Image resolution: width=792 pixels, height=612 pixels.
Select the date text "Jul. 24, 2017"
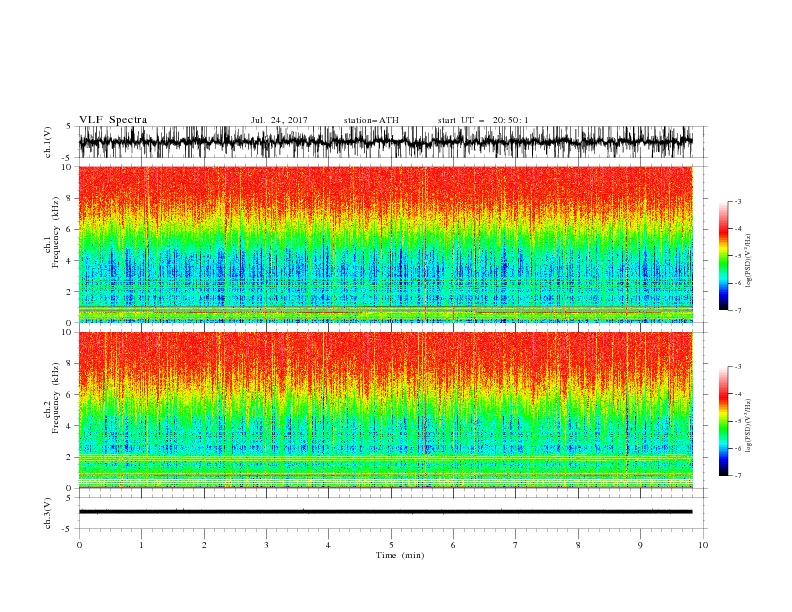click(279, 120)
